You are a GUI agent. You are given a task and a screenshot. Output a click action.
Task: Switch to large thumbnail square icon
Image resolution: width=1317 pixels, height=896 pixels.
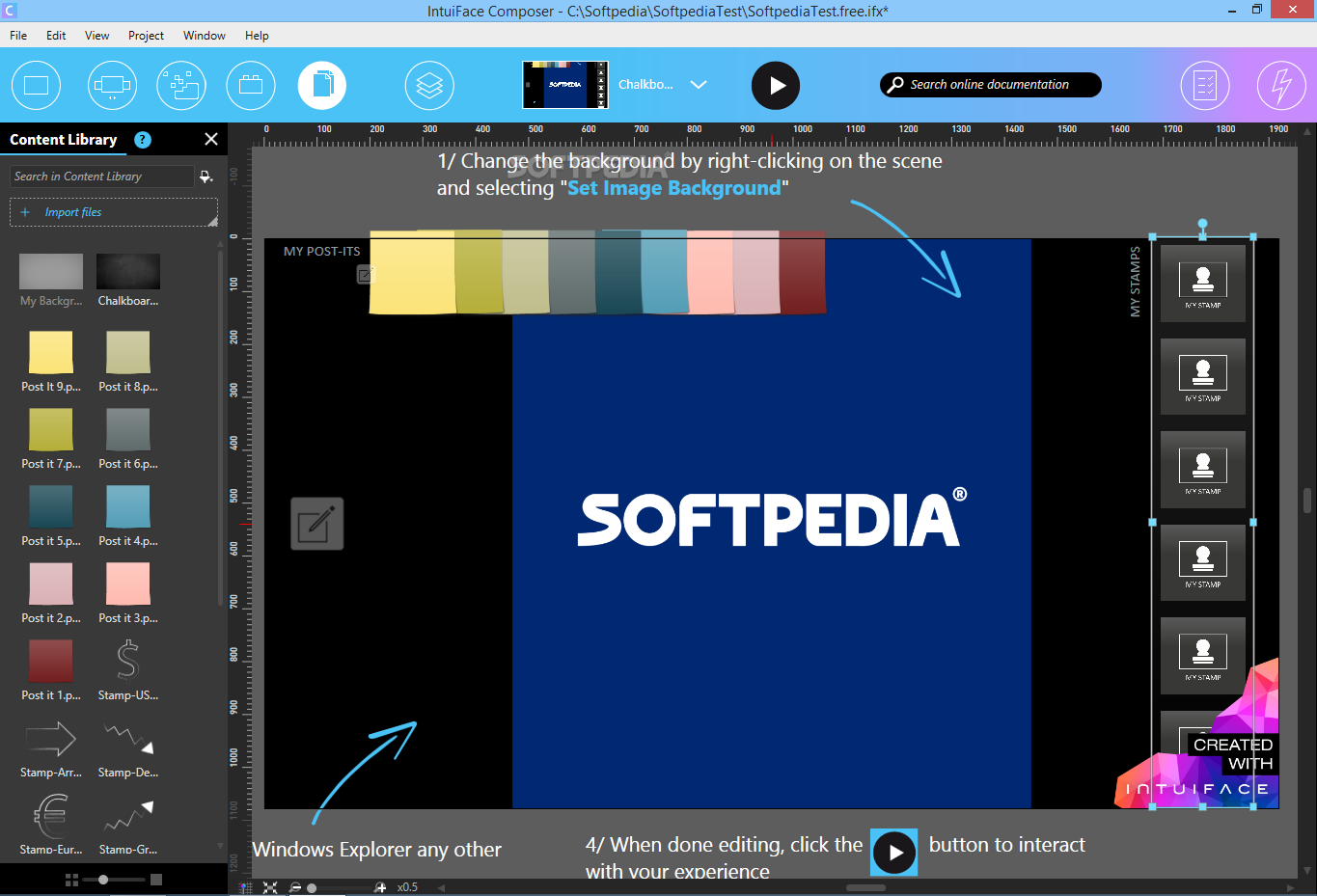coord(156,880)
